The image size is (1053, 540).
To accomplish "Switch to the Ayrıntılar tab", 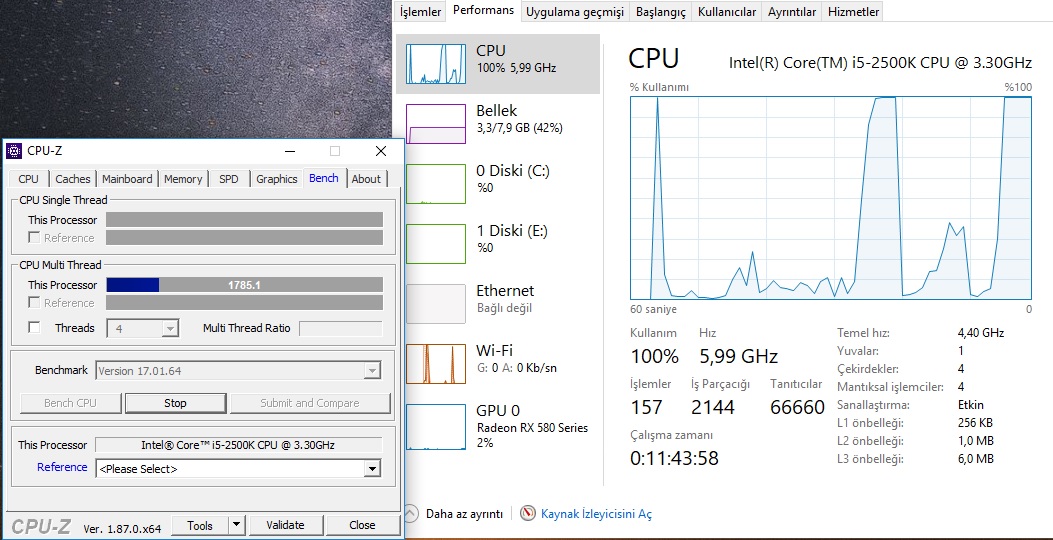I will pyautogui.click(x=792, y=12).
